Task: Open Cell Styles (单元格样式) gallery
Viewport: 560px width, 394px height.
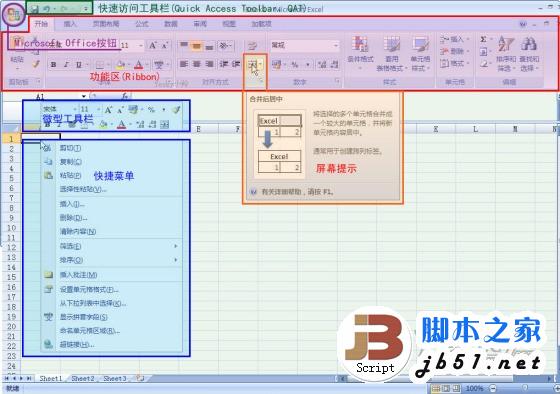Action: point(420,53)
